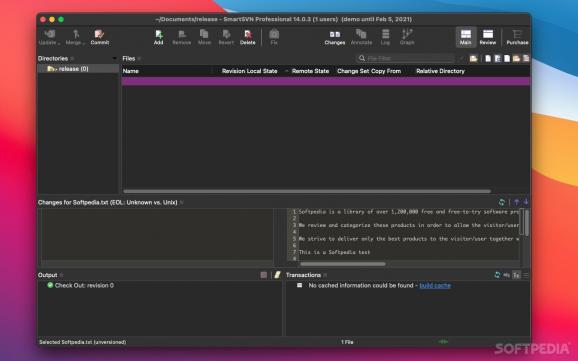Click the magnifier icon in File Filter
The height and width of the screenshot is (361, 578).
pyautogui.click(x=362, y=58)
